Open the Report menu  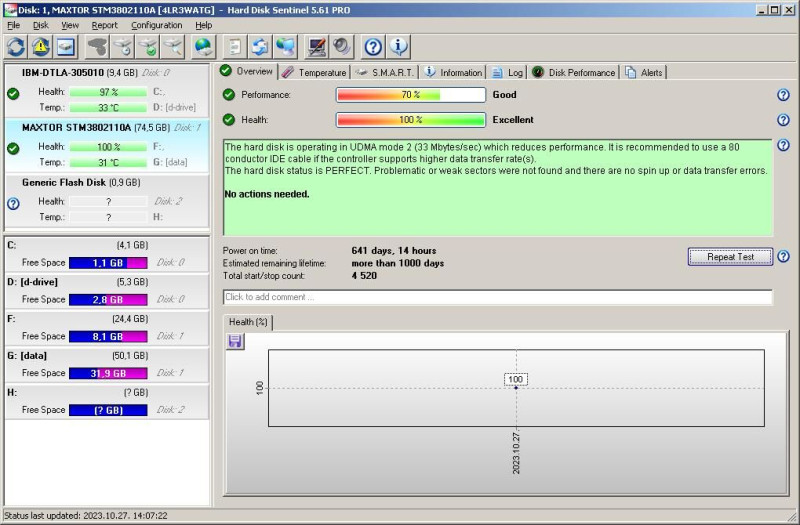[104, 25]
